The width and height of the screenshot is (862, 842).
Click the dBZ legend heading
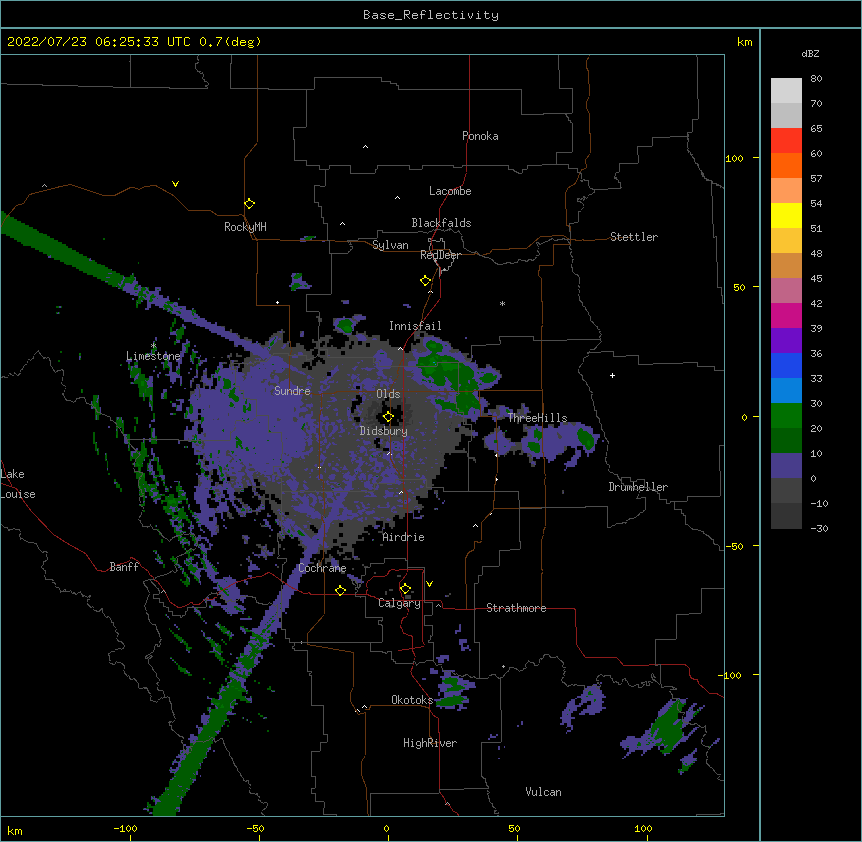(x=810, y=53)
